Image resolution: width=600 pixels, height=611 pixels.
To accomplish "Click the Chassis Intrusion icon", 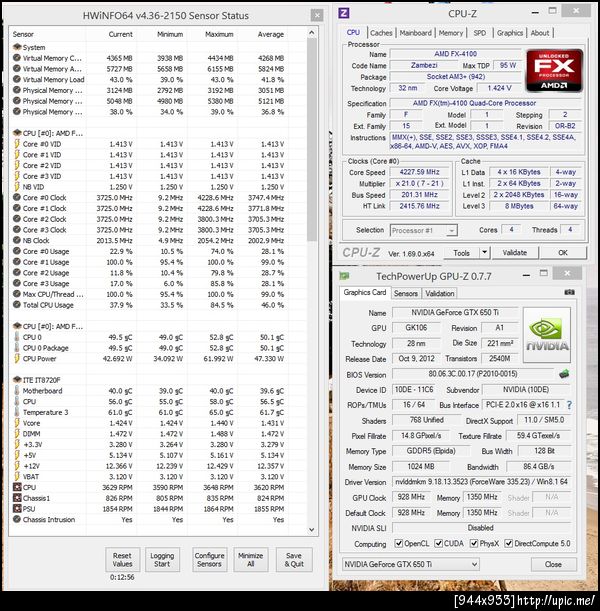I will 17,519.
